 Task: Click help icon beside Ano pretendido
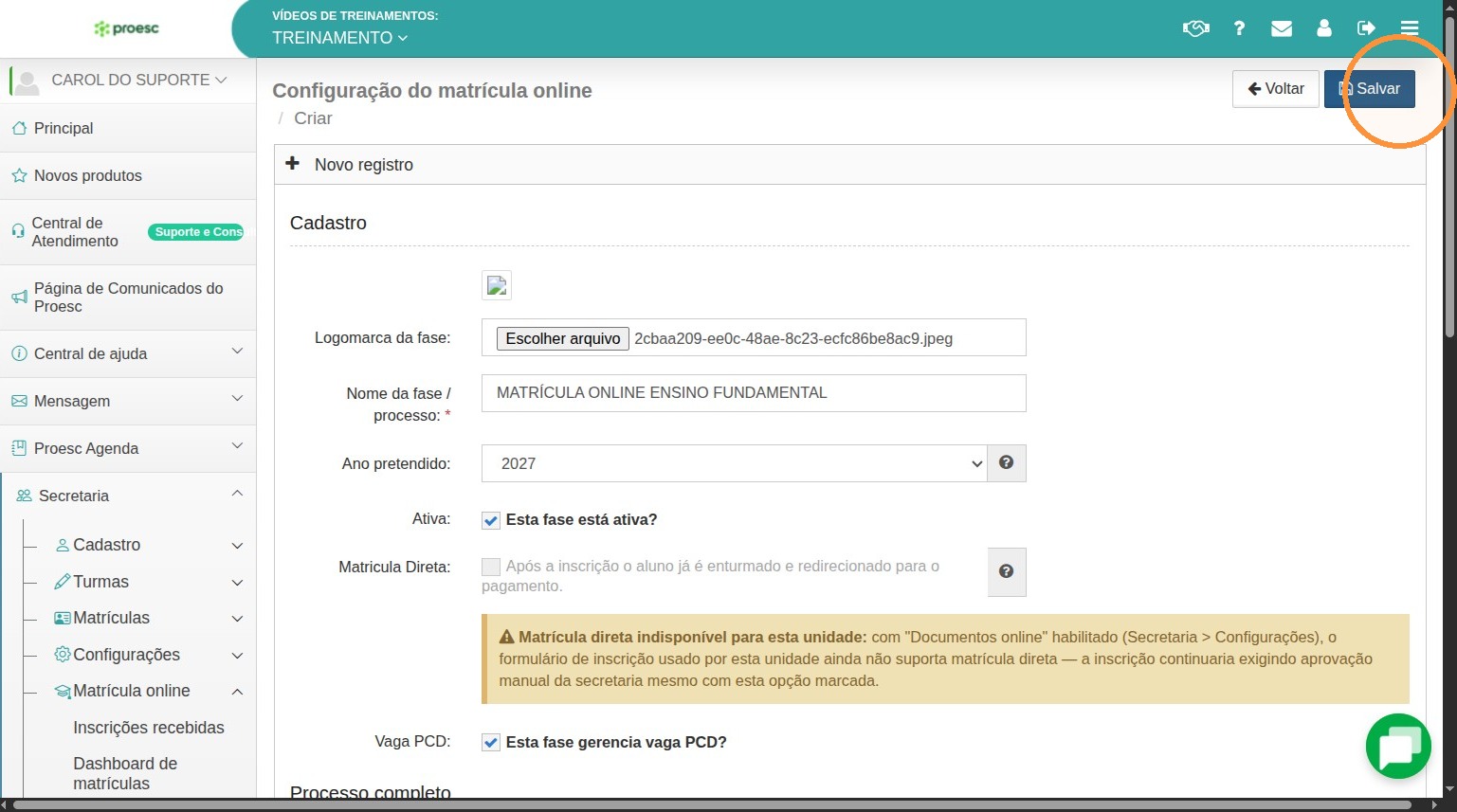click(1007, 463)
